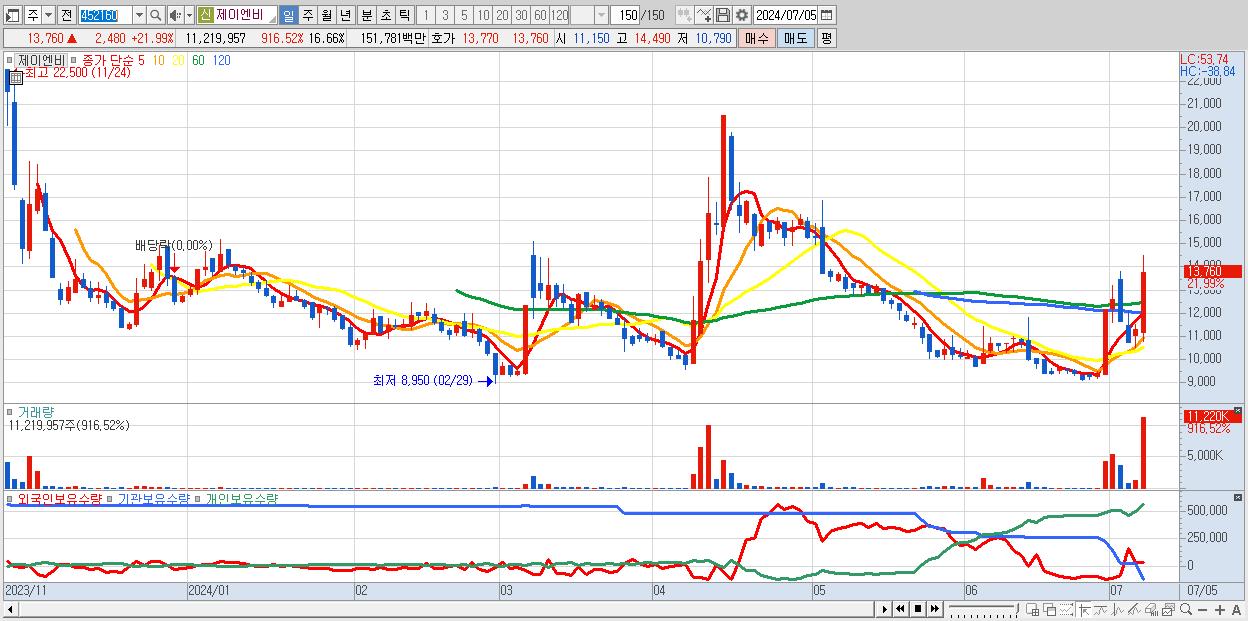The image size is (1248, 621).
Task: Click the zoom-out minus icon at bottom right
Action: pyautogui.click(x=1203, y=610)
